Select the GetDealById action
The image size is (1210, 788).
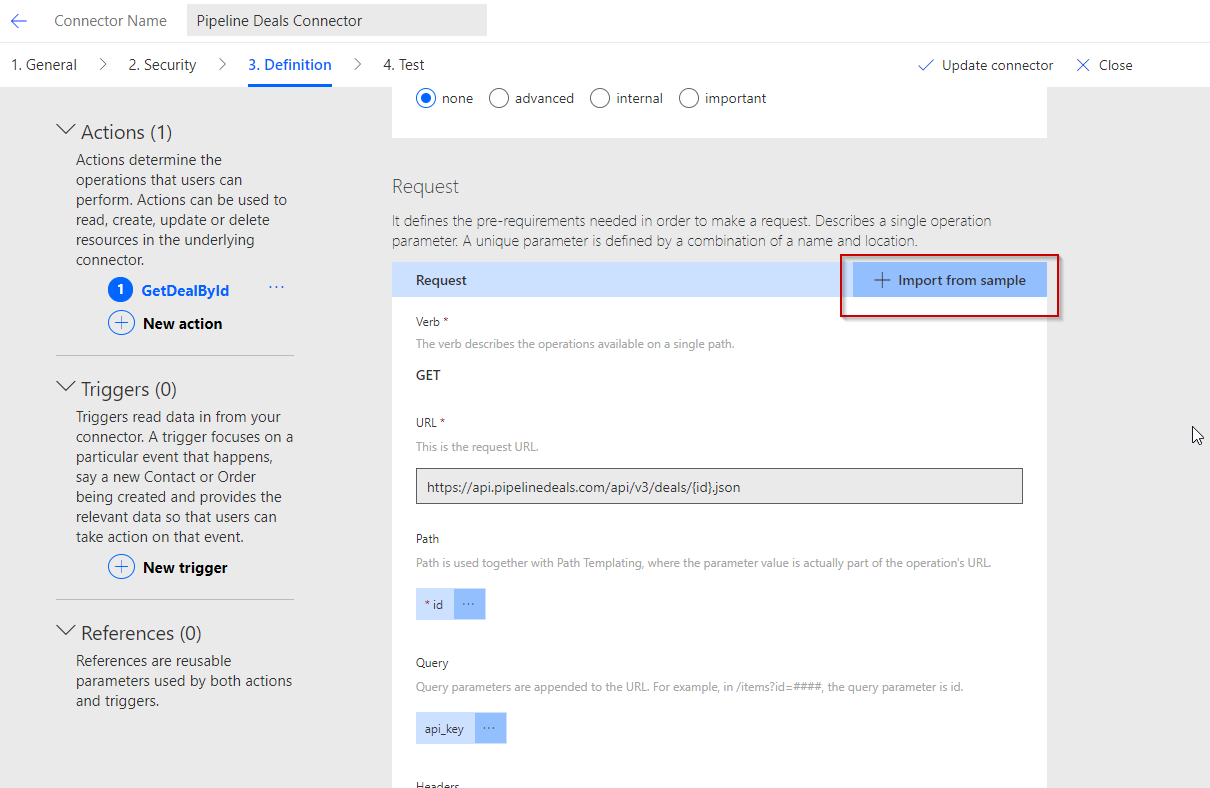185,291
